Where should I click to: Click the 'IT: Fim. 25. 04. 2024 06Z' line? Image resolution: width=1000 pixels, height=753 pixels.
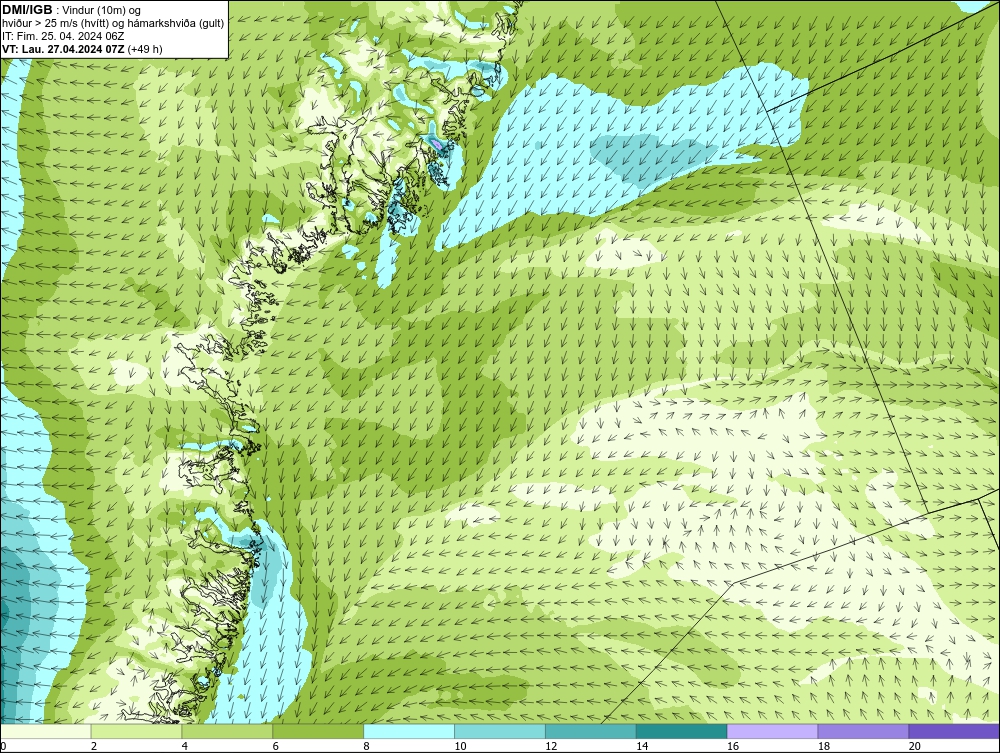pyautogui.click(x=63, y=36)
